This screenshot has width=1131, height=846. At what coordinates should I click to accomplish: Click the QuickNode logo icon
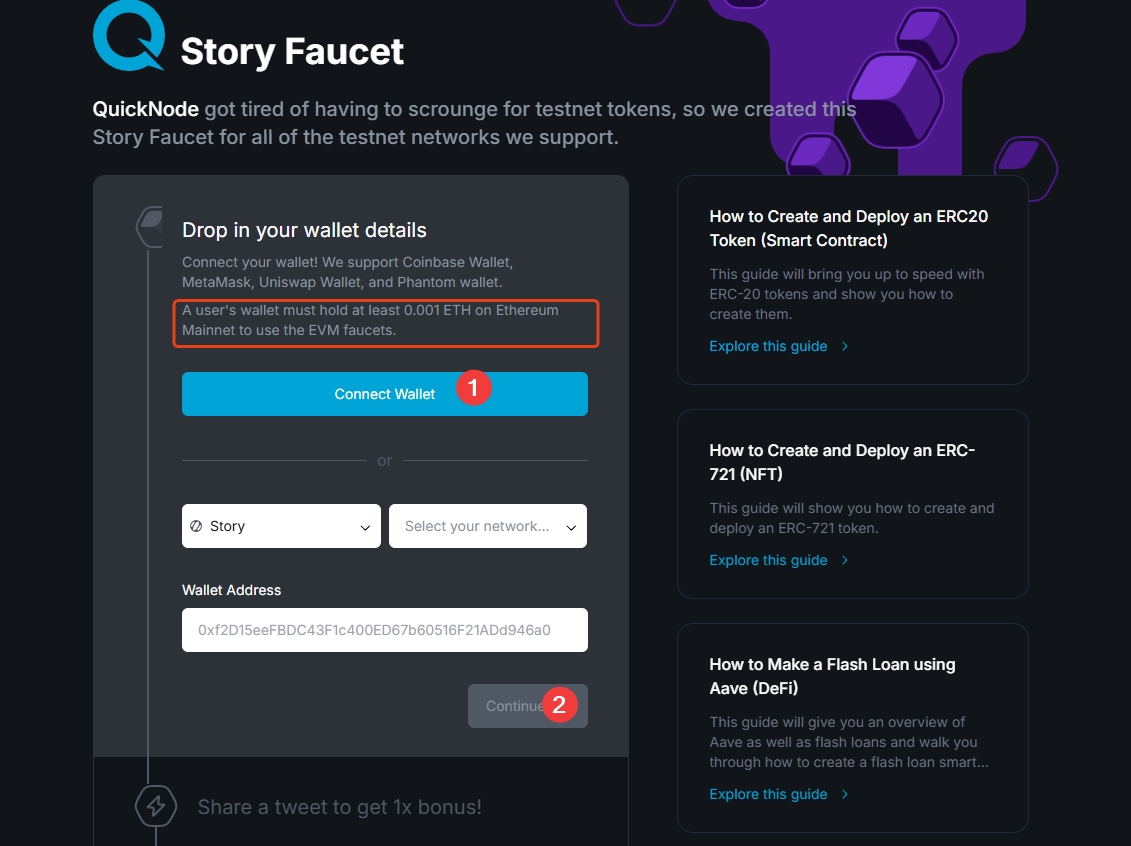[x=128, y=35]
